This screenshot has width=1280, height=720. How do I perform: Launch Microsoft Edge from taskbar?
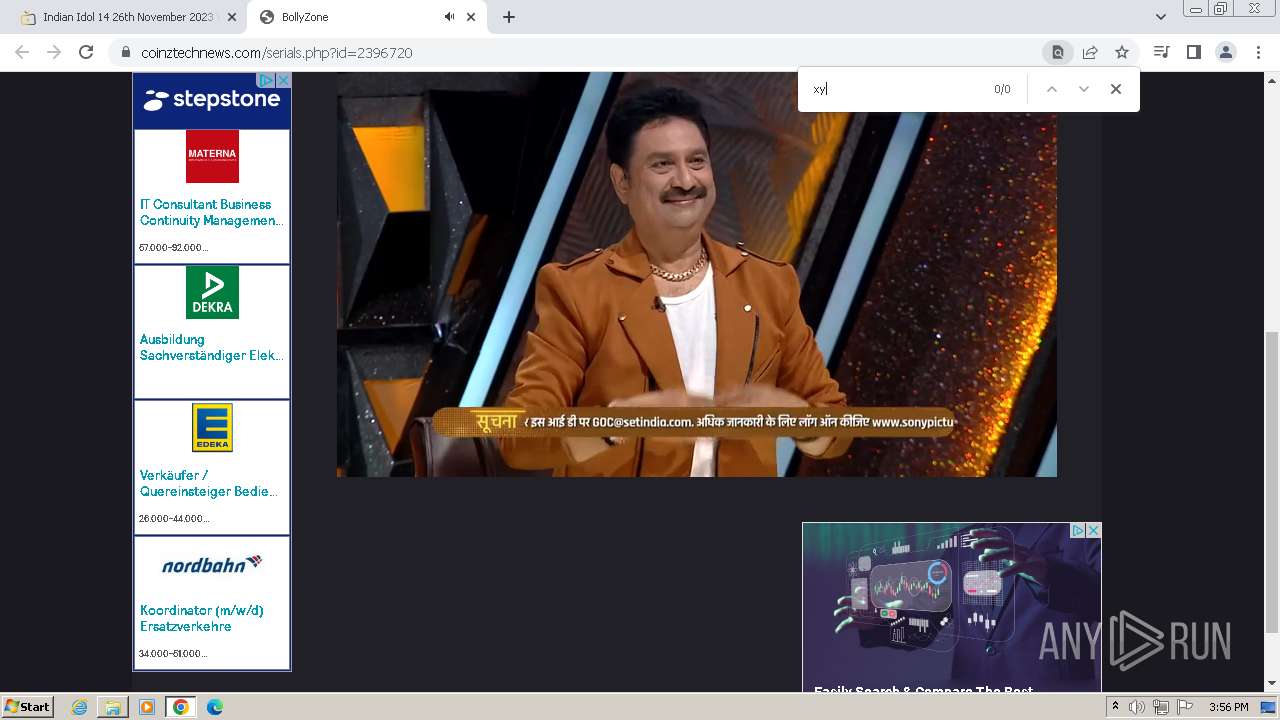click(215, 707)
